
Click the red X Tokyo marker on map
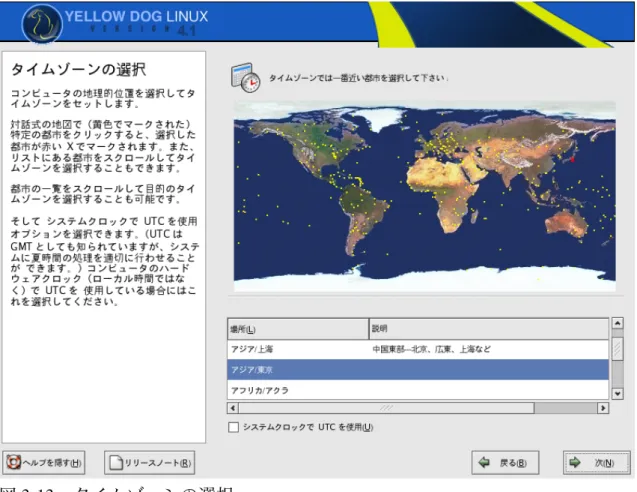pyautogui.click(x=573, y=160)
